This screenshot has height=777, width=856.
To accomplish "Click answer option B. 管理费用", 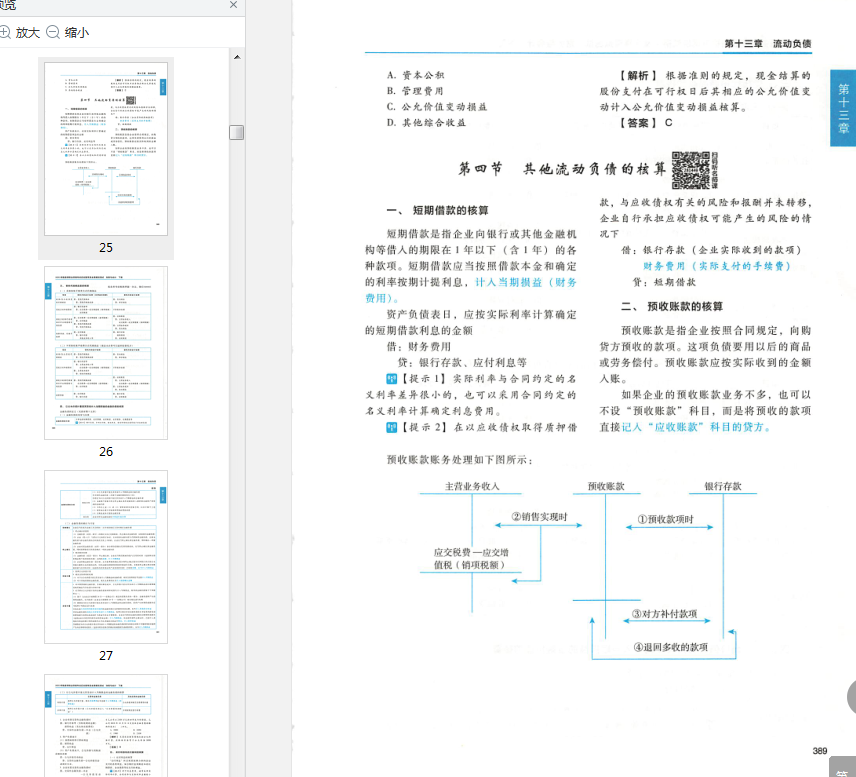I will click(x=415, y=91).
